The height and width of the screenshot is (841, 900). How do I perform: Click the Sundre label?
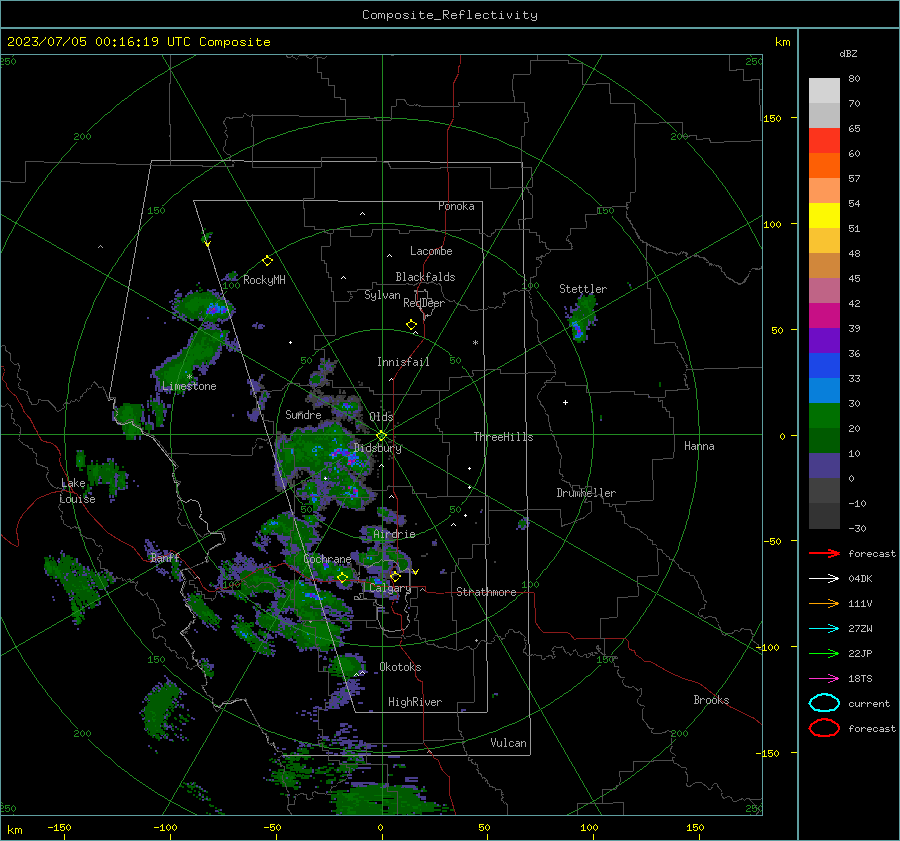[x=303, y=414]
